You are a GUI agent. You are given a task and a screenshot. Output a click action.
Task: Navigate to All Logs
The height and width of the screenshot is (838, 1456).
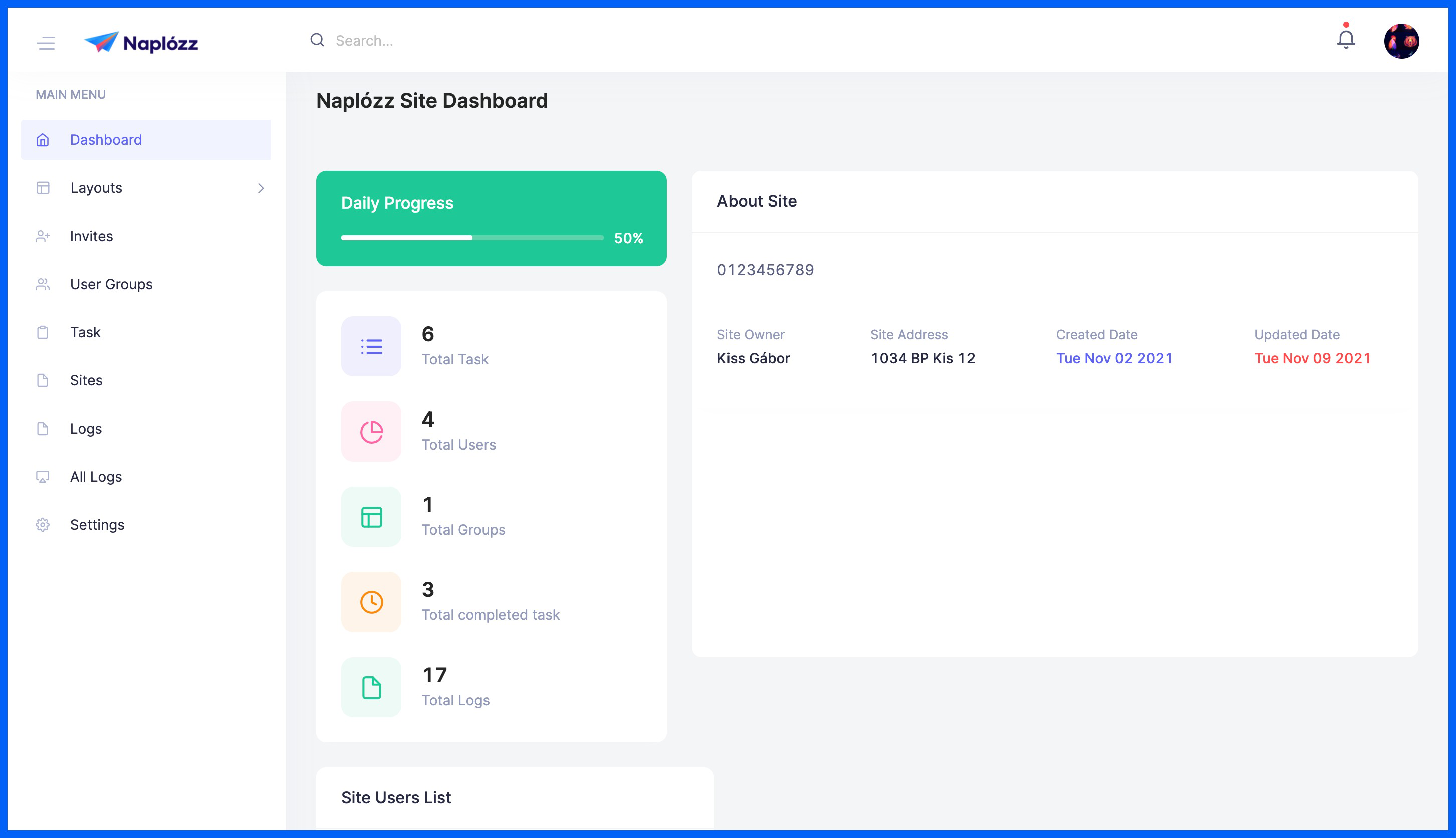point(96,477)
